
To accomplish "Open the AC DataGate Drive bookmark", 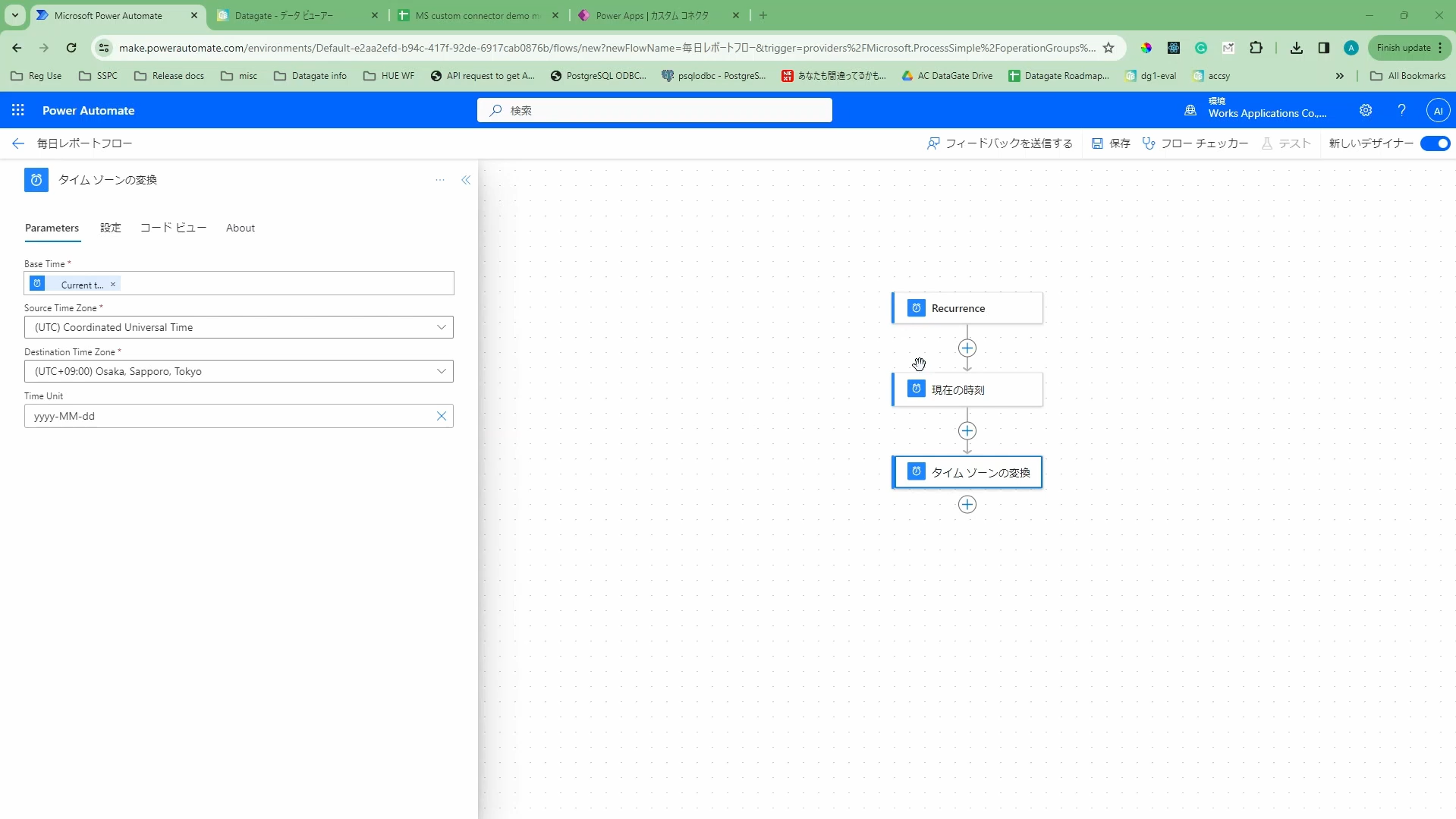I will [x=947, y=76].
